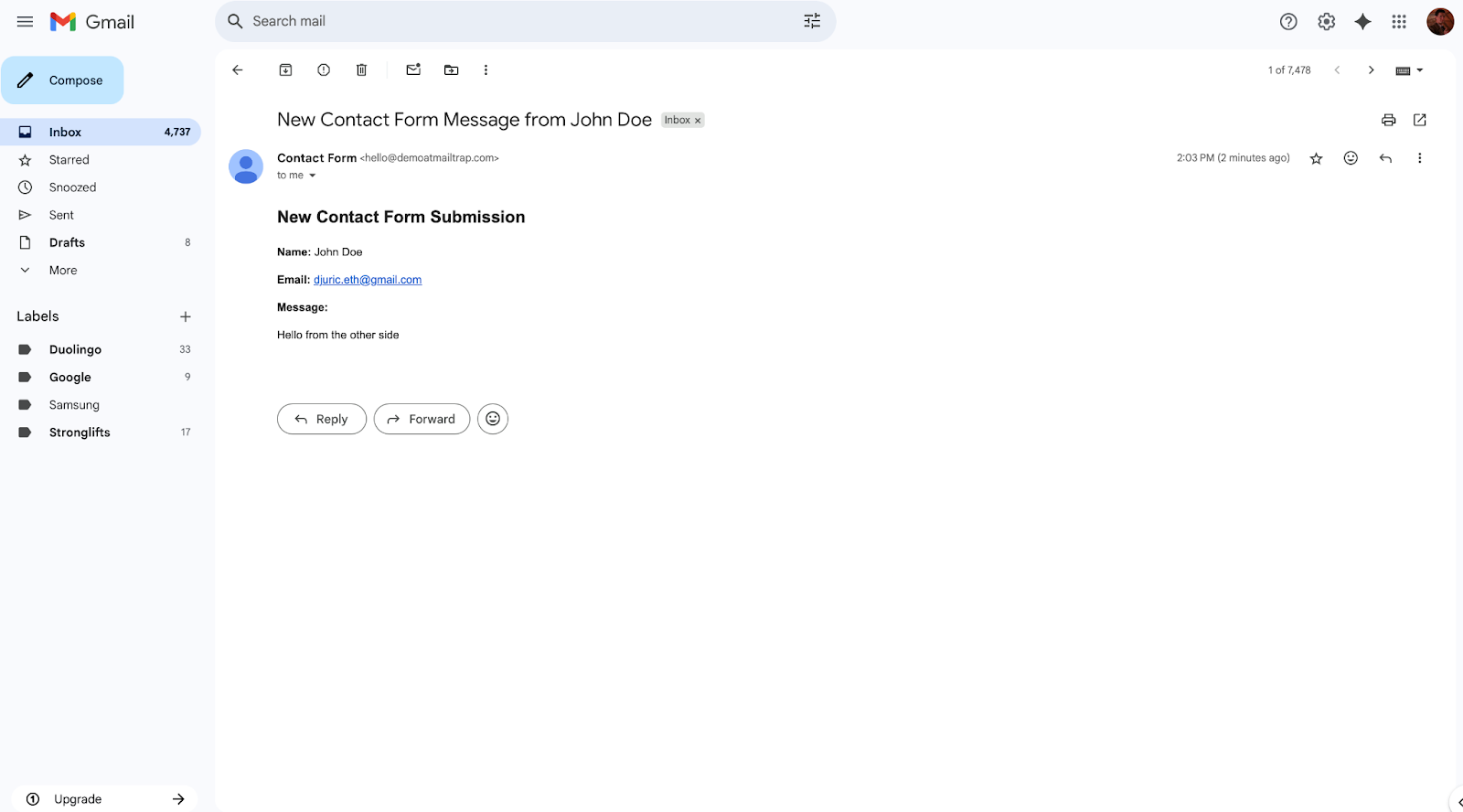Toggle the main menu hamburger sidebar
Screen dimensions: 1463x812
click(25, 22)
